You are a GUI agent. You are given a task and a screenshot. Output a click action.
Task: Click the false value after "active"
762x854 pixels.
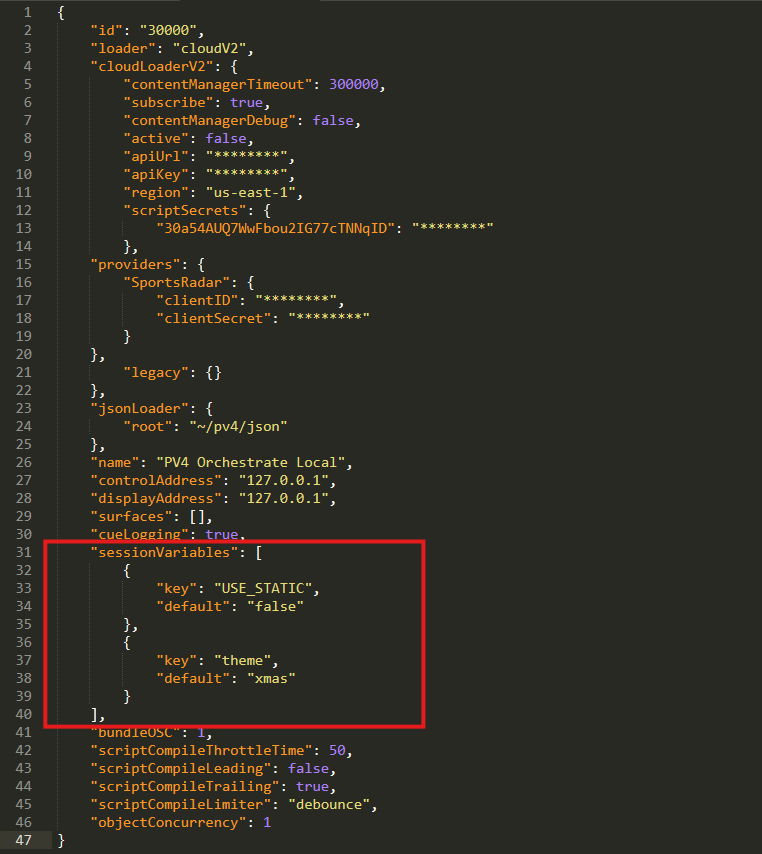tap(226, 138)
